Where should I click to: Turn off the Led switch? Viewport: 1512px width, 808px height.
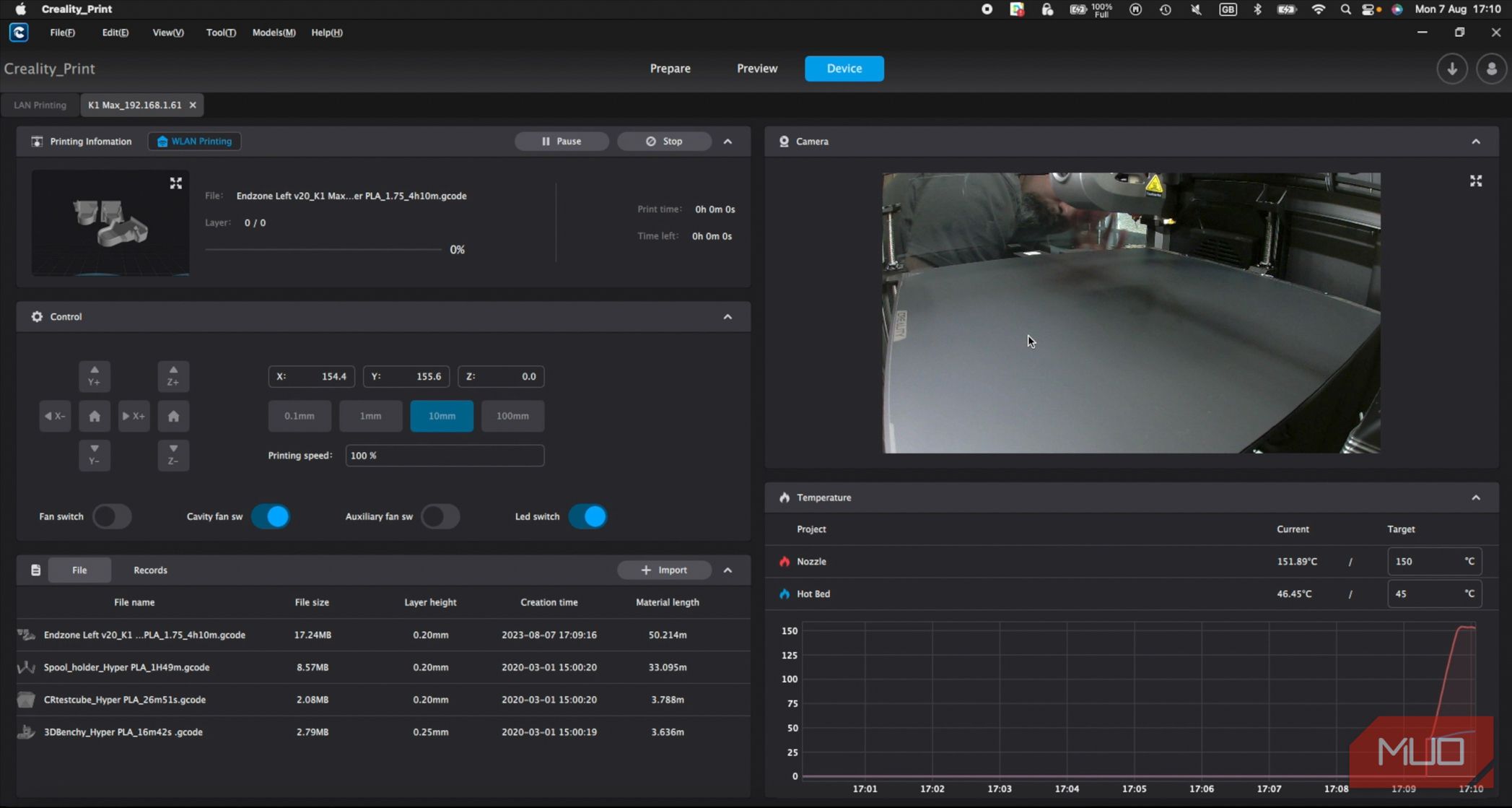pyautogui.click(x=588, y=516)
